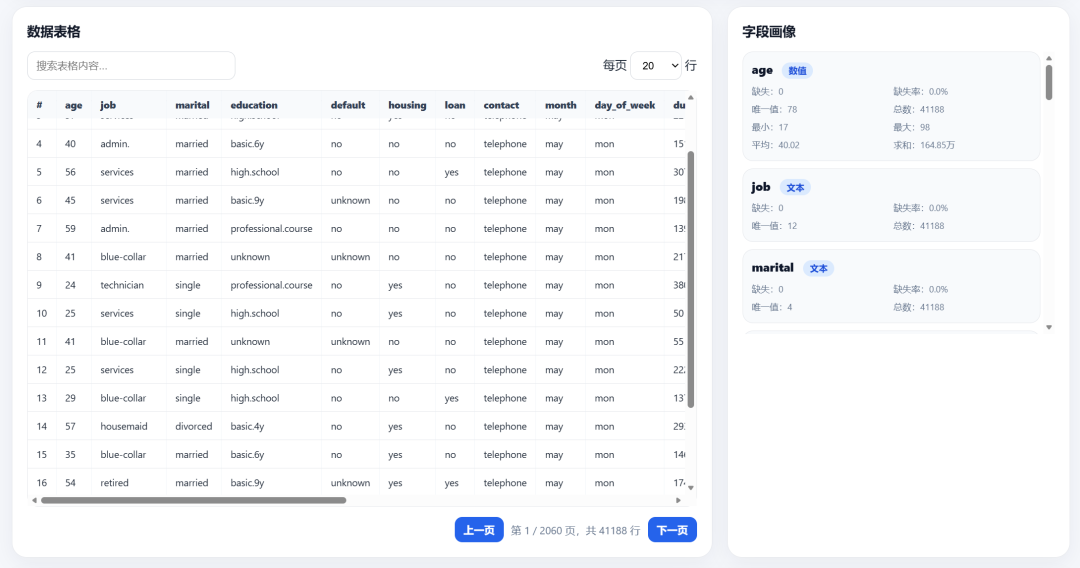Click the table's horizontal scrollbar thumb

pos(194,501)
